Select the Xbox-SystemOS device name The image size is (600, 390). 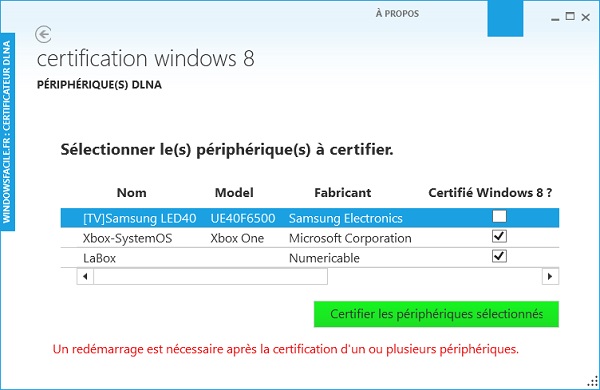[x=127, y=238]
